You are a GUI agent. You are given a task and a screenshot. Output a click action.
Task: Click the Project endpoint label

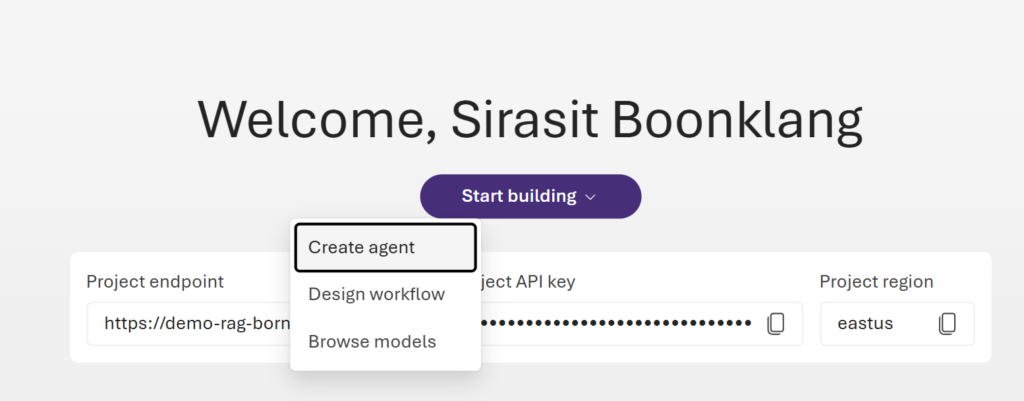pos(155,281)
